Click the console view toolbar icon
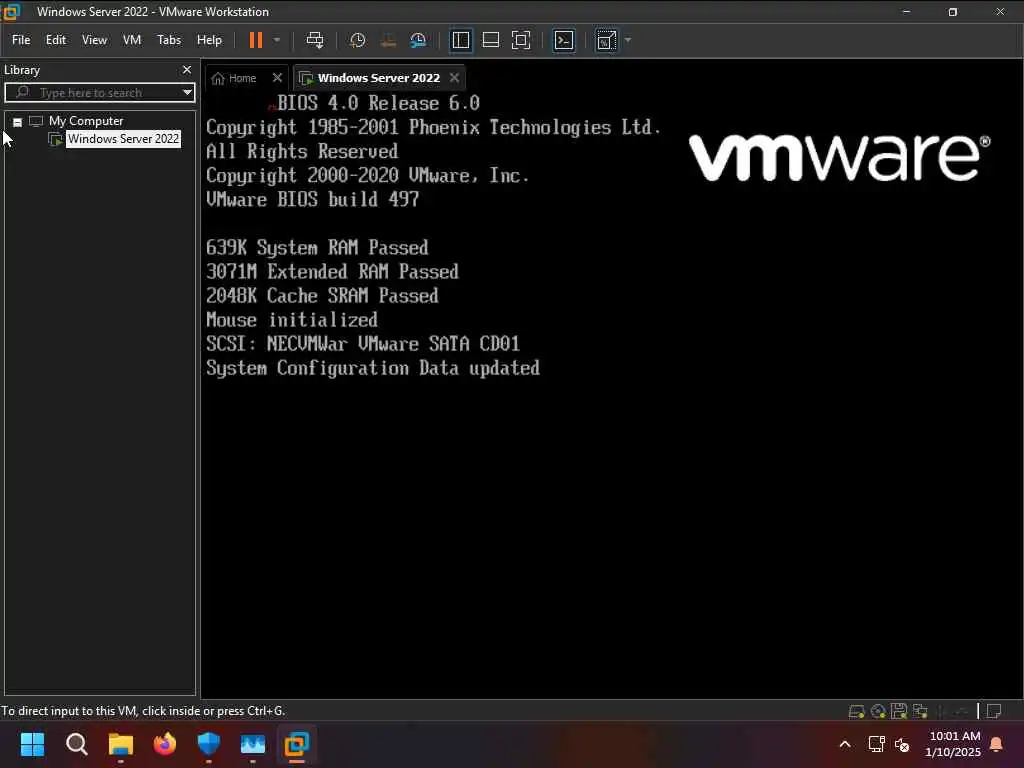 564,40
